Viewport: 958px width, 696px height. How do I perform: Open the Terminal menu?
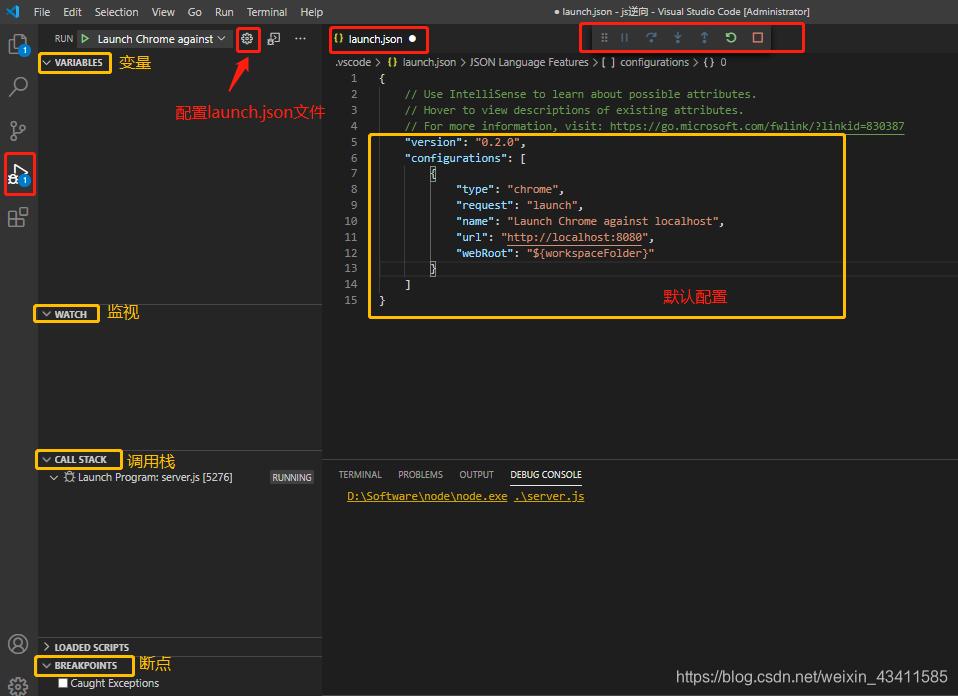pyautogui.click(x=267, y=12)
